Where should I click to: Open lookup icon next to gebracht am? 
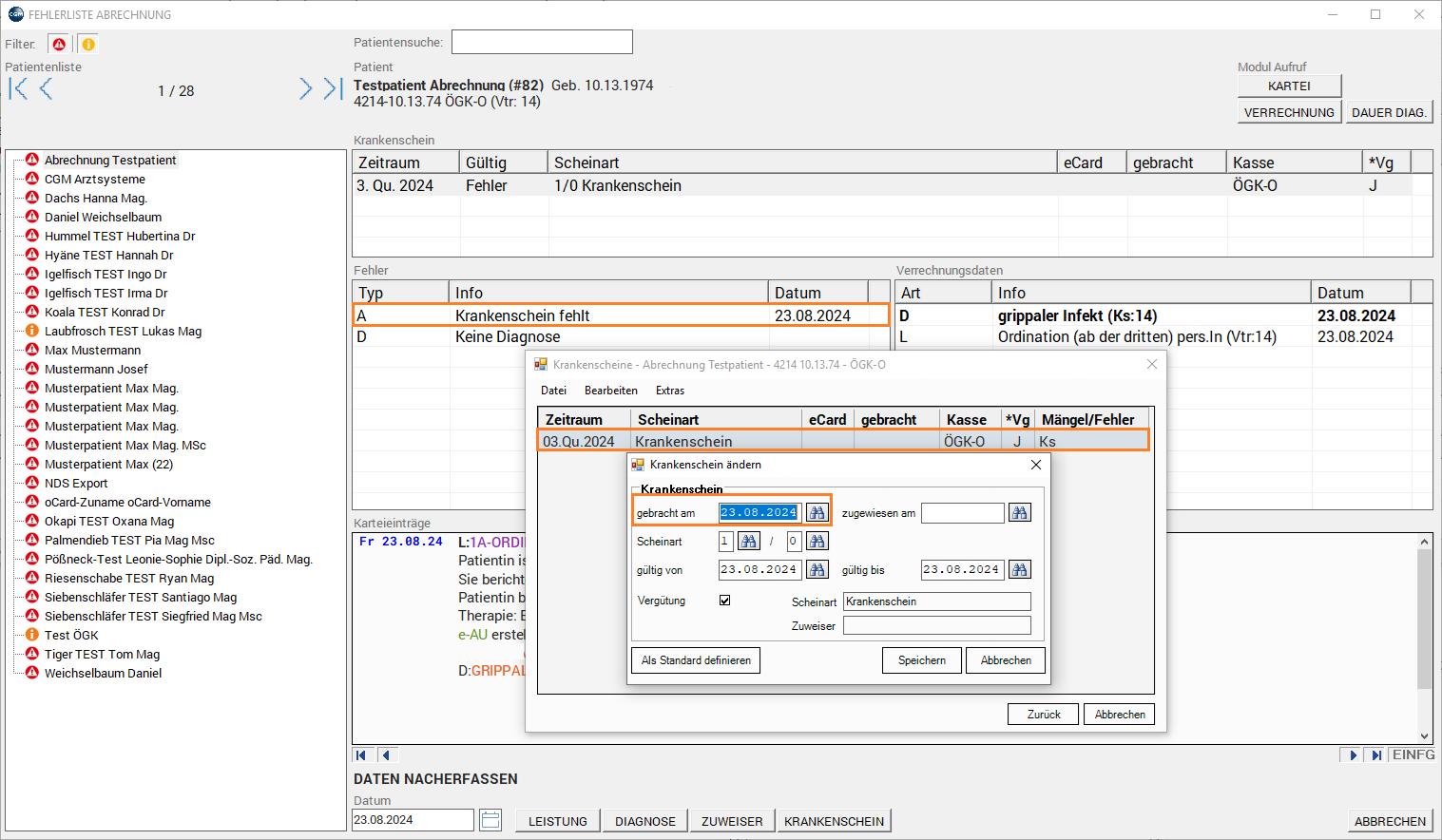pyautogui.click(x=817, y=512)
